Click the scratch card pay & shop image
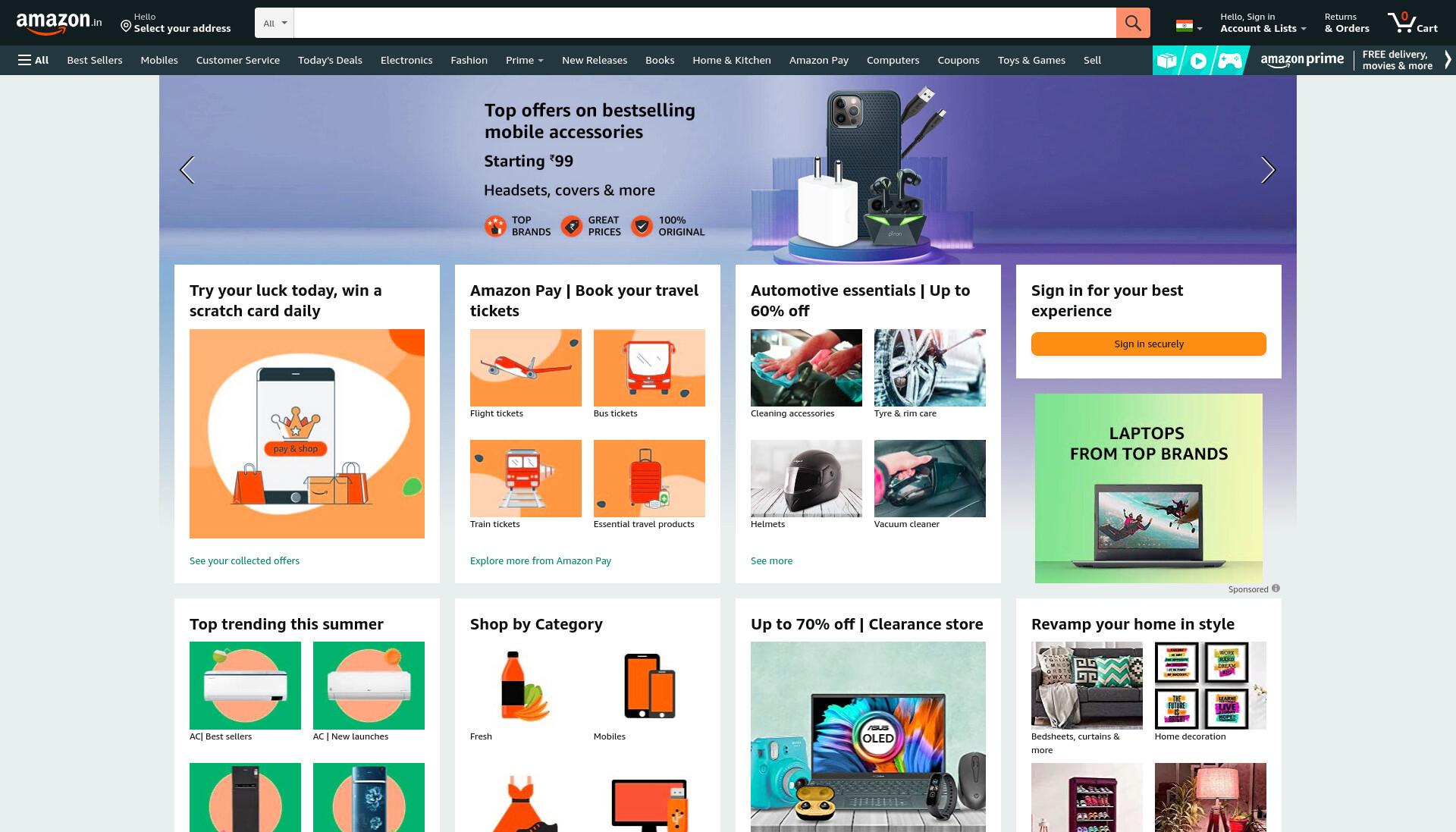1456x832 pixels. (x=307, y=434)
